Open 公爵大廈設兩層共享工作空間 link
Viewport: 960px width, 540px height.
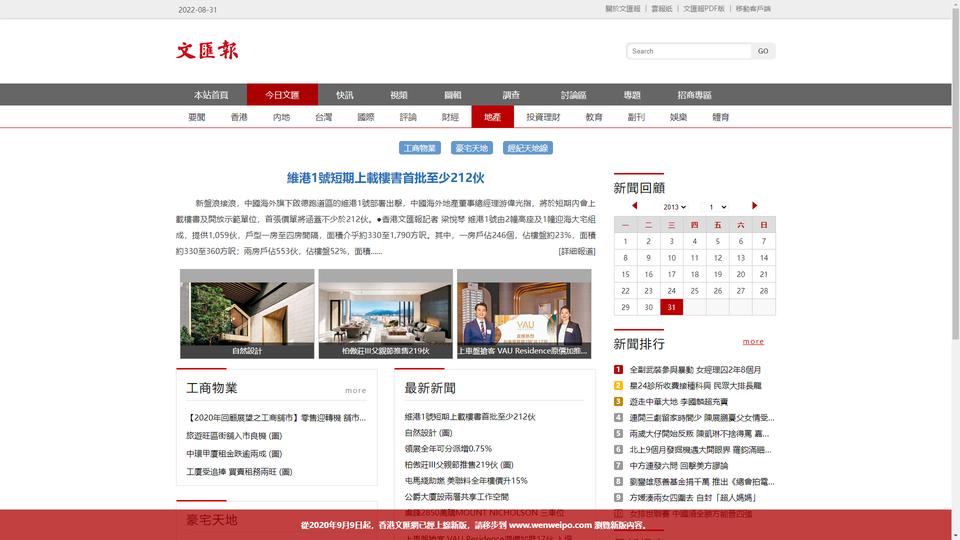pyautogui.click(x=457, y=497)
